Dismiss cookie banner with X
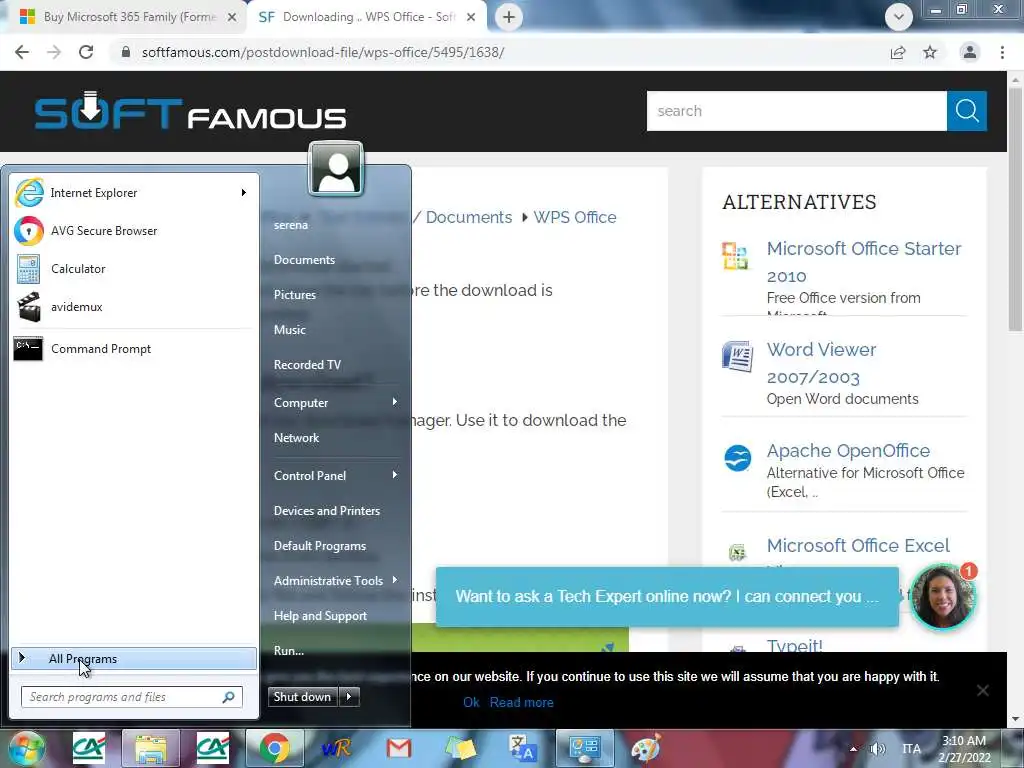1024x768 pixels. coord(982,690)
